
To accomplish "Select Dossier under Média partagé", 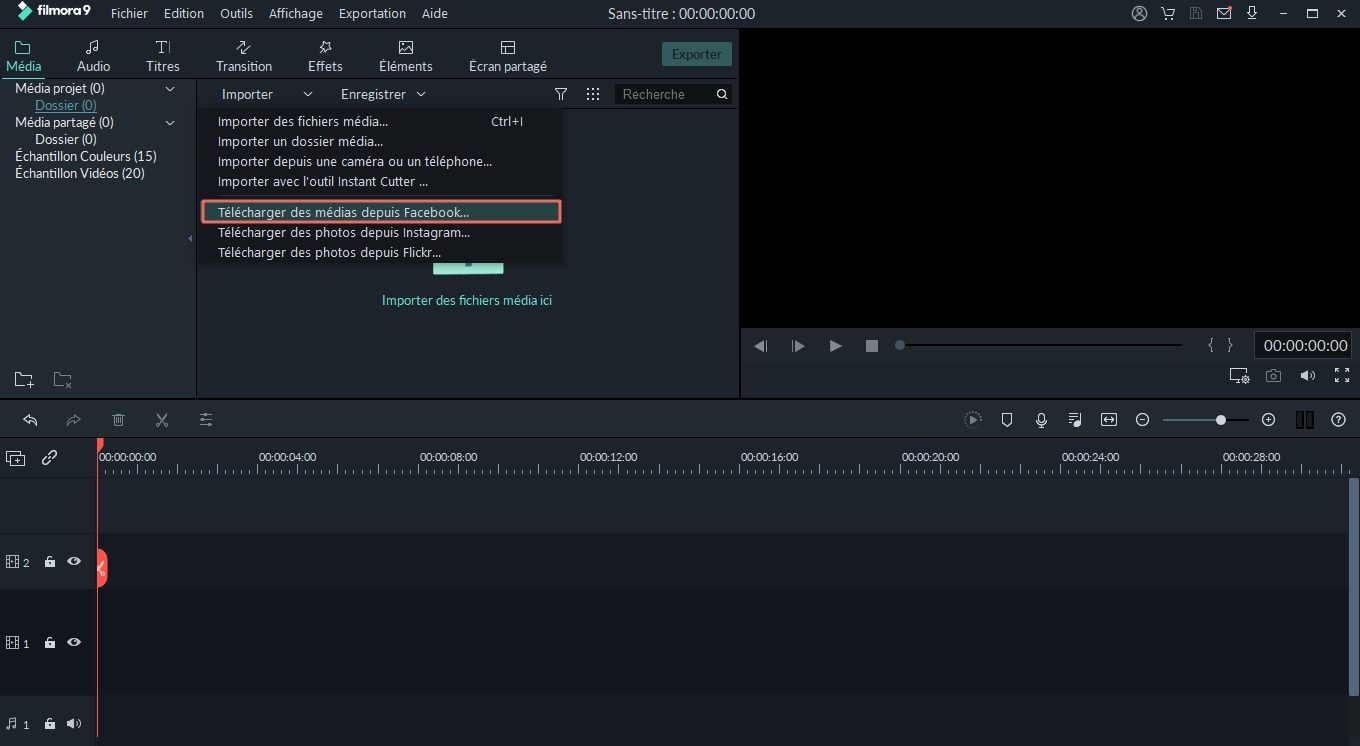I will click(66, 139).
